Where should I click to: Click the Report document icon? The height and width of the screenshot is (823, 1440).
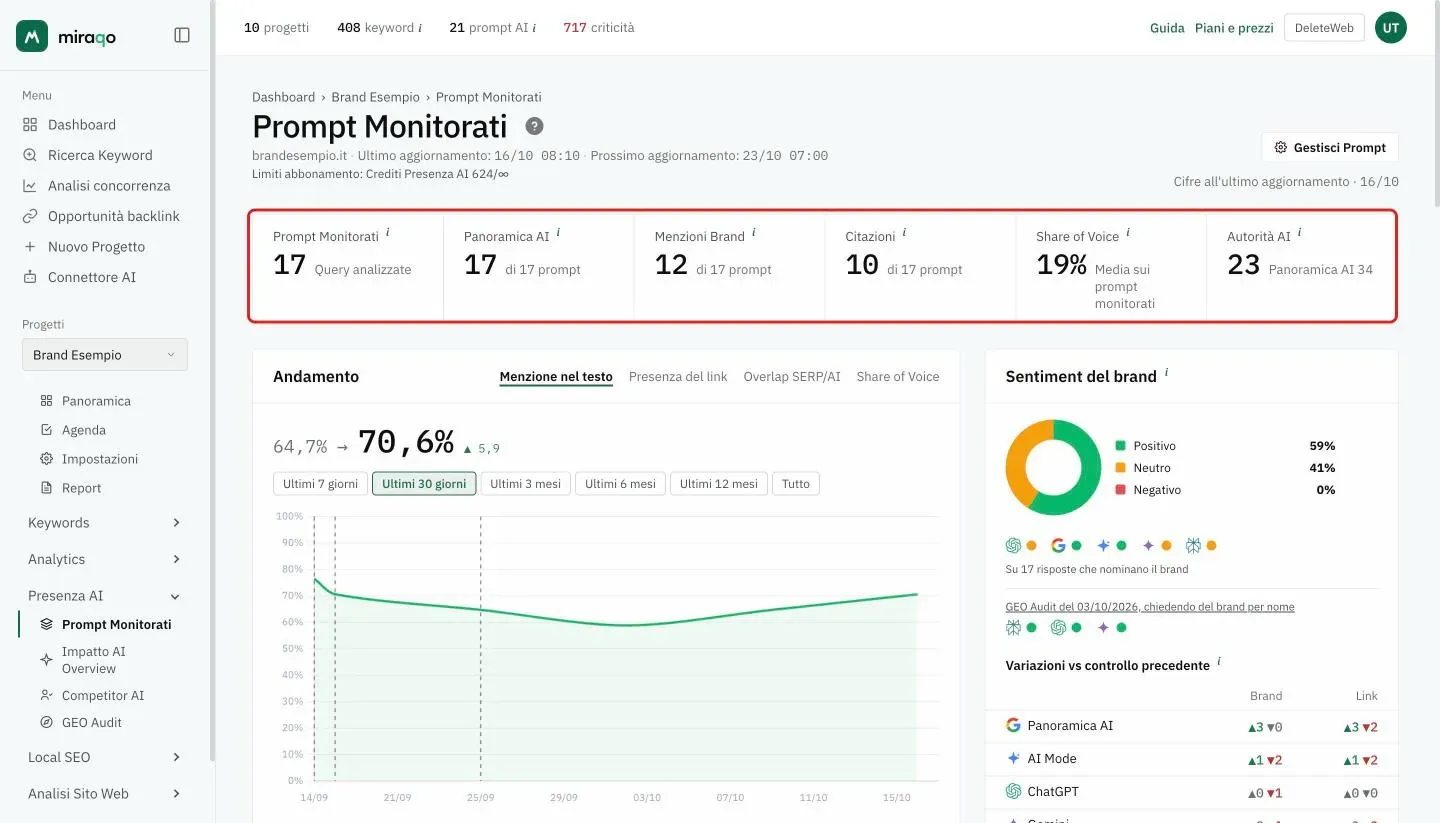tap(46, 488)
